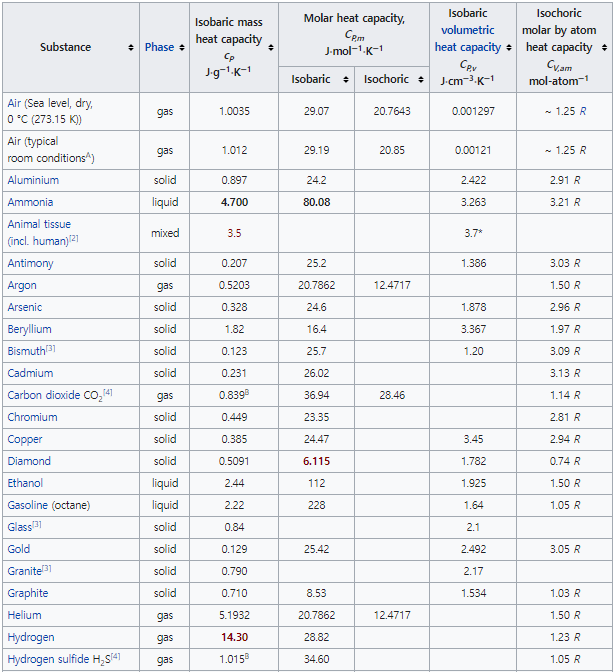Screen dimensions: 615x672
Task: Select the bold 14.30 Hydrogen value
Action: [x=234, y=638]
